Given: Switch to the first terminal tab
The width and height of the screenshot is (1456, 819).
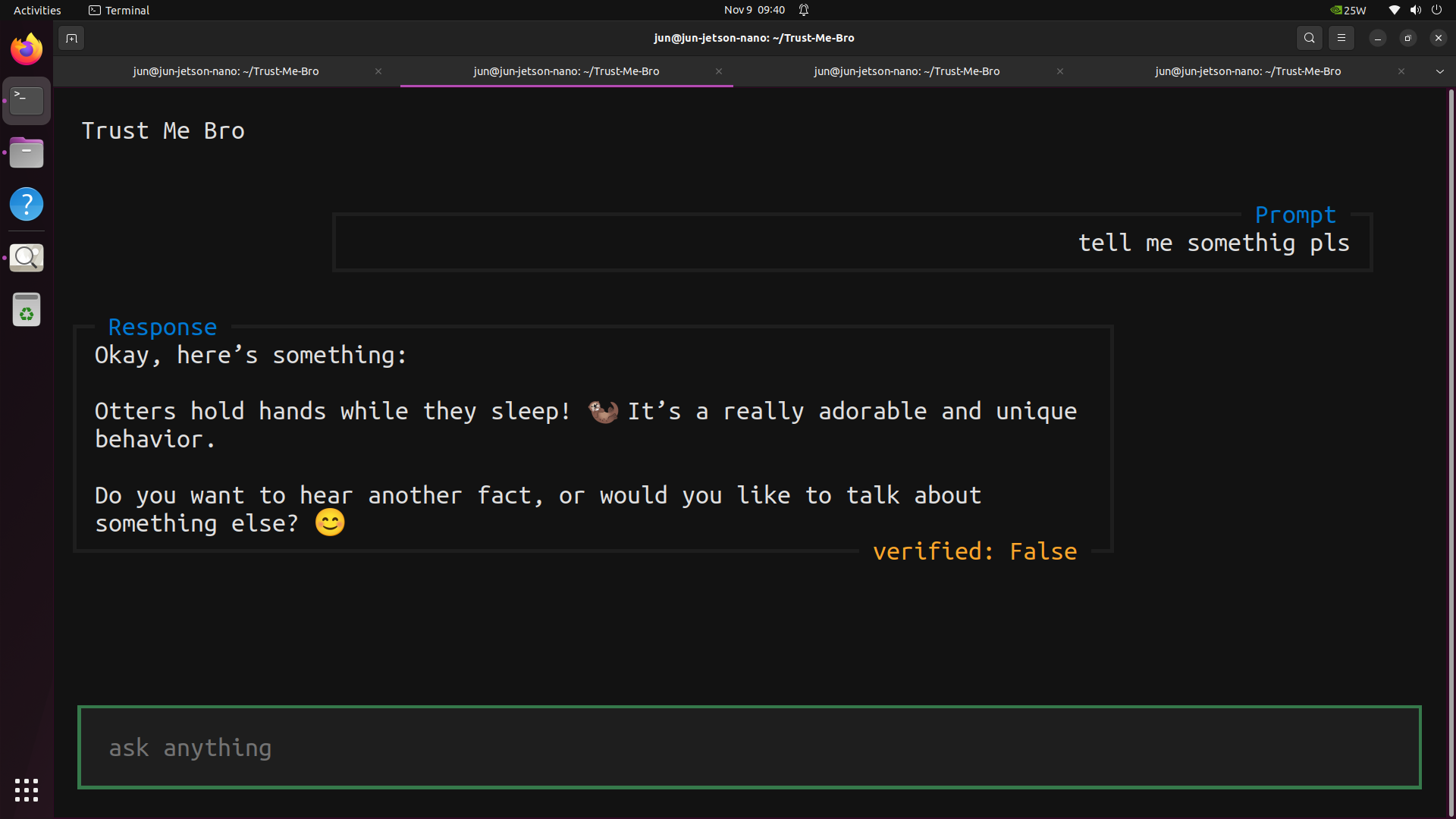Looking at the screenshot, I should (x=226, y=71).
